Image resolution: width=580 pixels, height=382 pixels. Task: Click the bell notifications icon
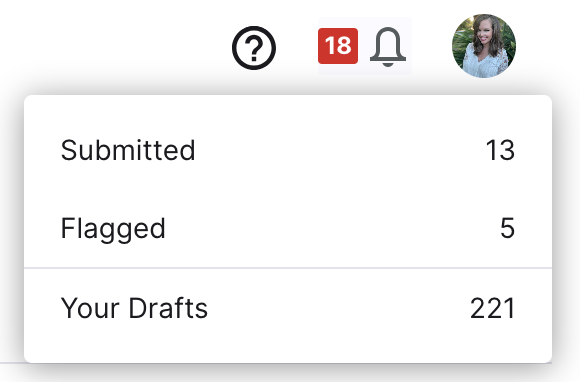tap(388, 47)
